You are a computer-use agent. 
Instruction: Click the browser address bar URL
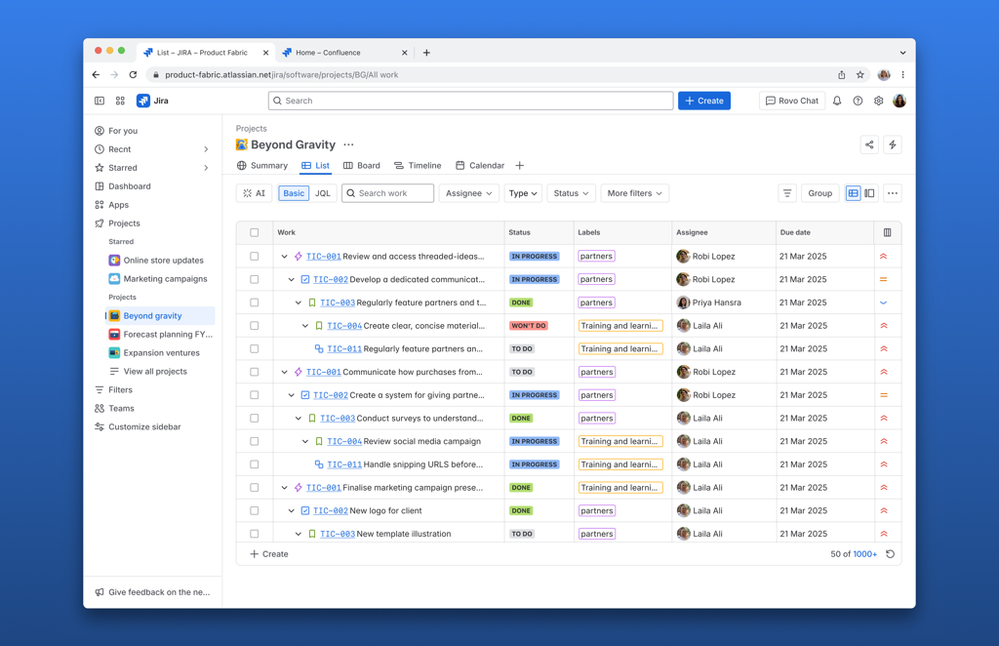point(282,75)
